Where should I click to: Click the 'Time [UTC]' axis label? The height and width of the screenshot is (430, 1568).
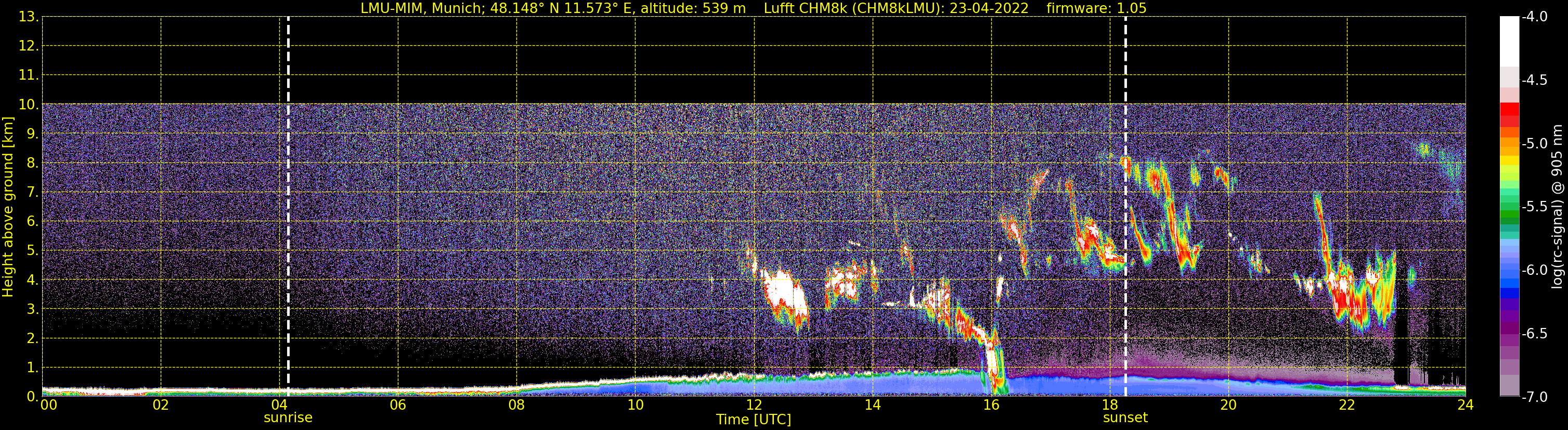(754, 420)
